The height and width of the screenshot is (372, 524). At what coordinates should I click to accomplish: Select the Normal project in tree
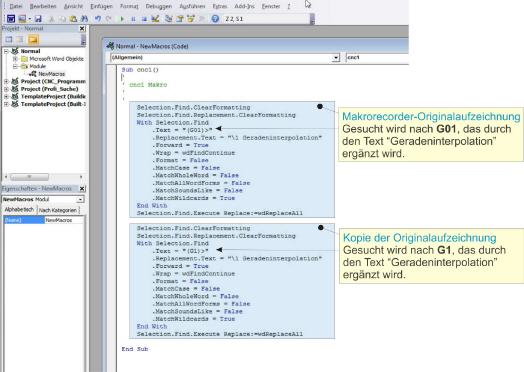[30, 51]
